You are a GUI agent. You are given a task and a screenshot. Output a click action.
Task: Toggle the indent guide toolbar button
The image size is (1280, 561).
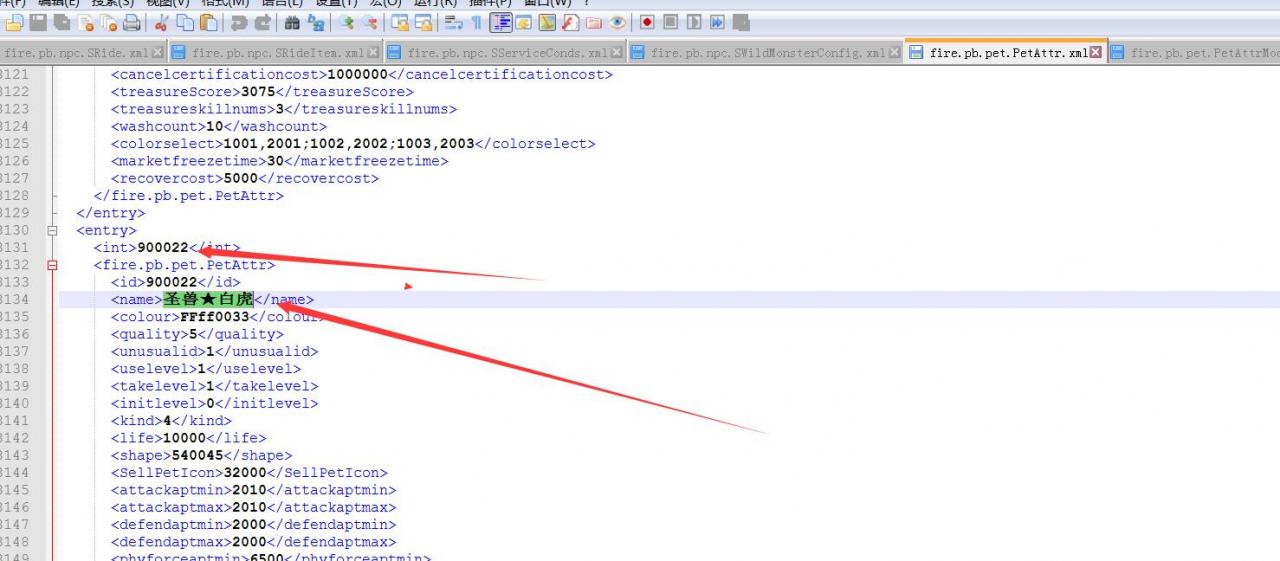[x=501, y=22]
